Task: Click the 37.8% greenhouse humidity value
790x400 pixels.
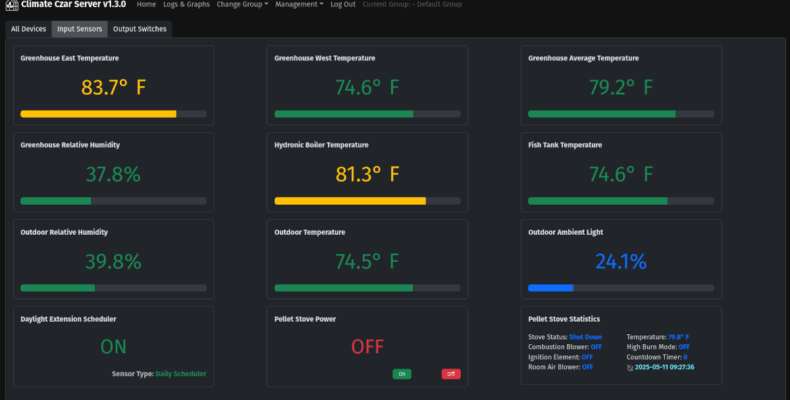Action: 113,175
